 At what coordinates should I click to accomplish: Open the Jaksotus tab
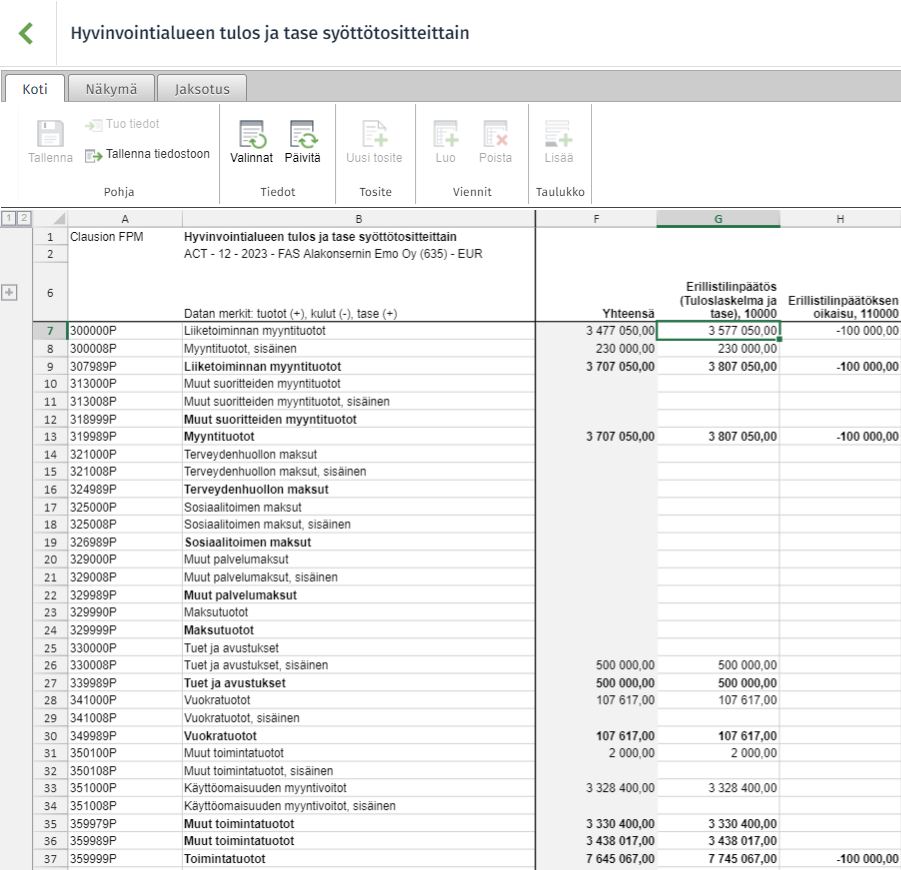click(202, 89)
